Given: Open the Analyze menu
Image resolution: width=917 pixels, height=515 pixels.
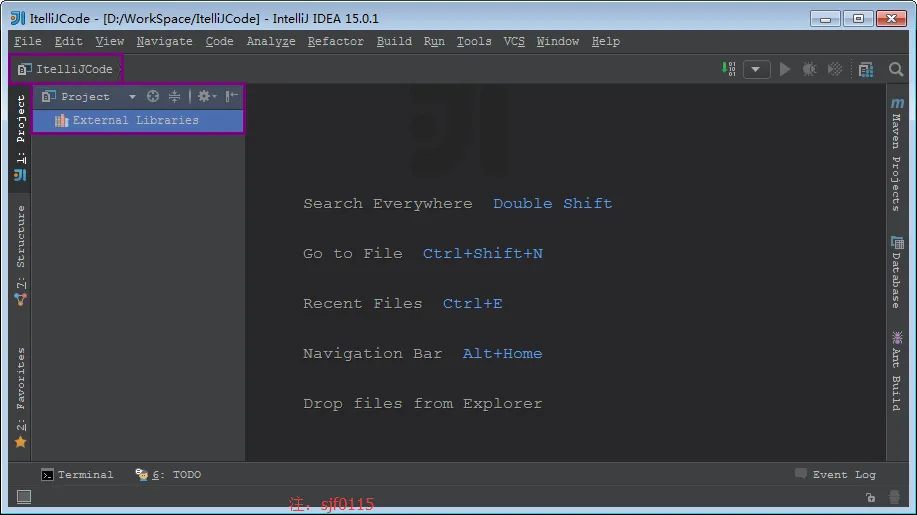Looking at the screenshot, I should pyautogui.click(x=271, y=42).
